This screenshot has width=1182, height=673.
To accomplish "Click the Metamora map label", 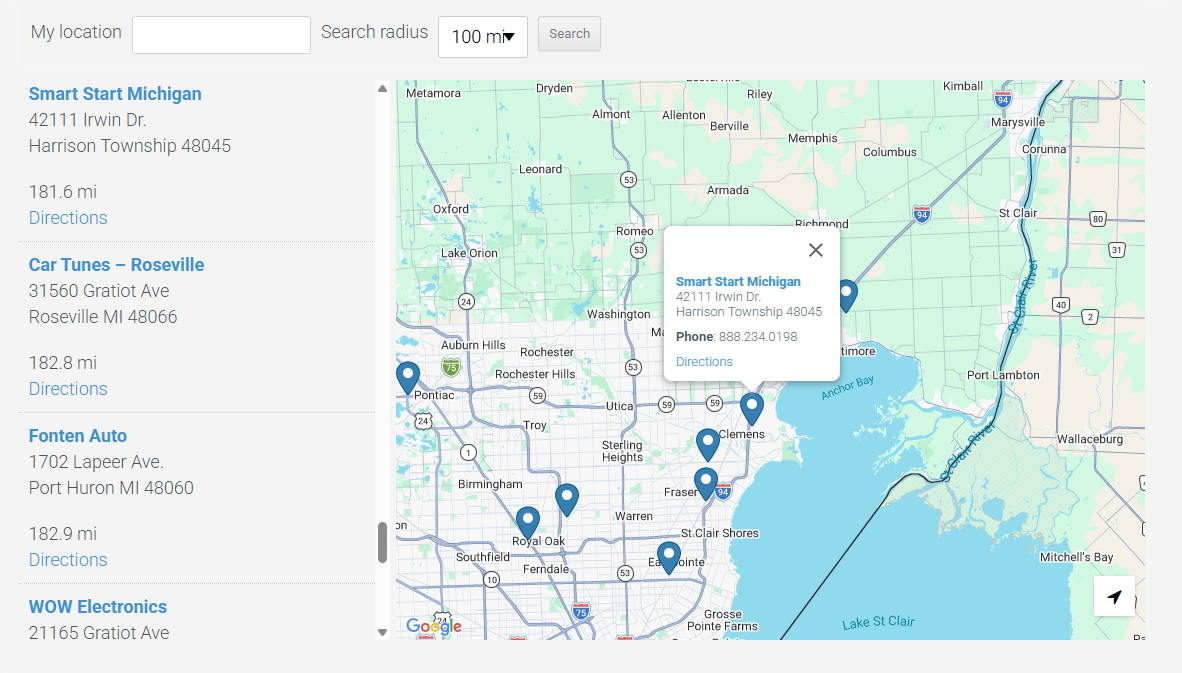I will 433,93.
